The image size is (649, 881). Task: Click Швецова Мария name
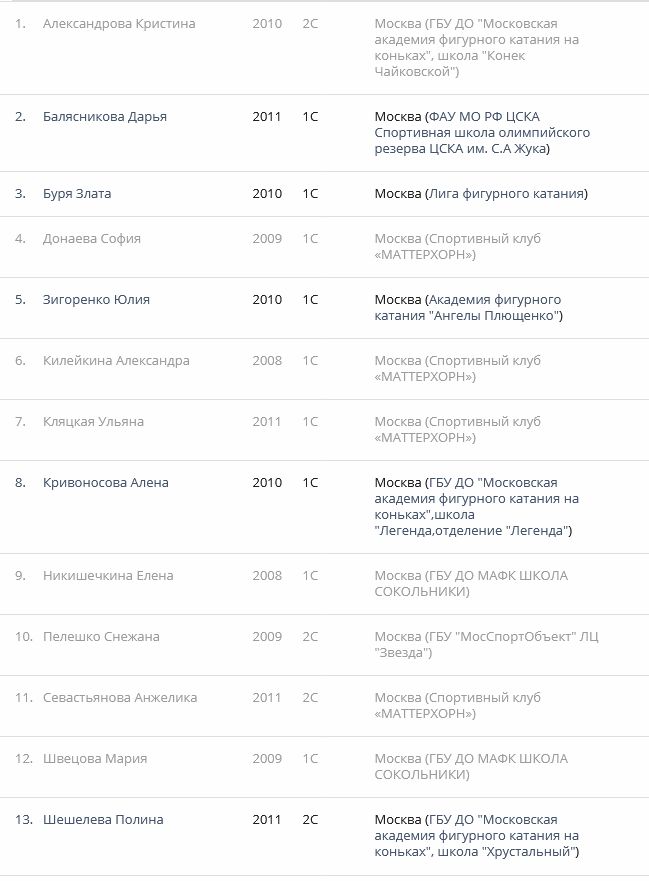(x=95, y=759)
